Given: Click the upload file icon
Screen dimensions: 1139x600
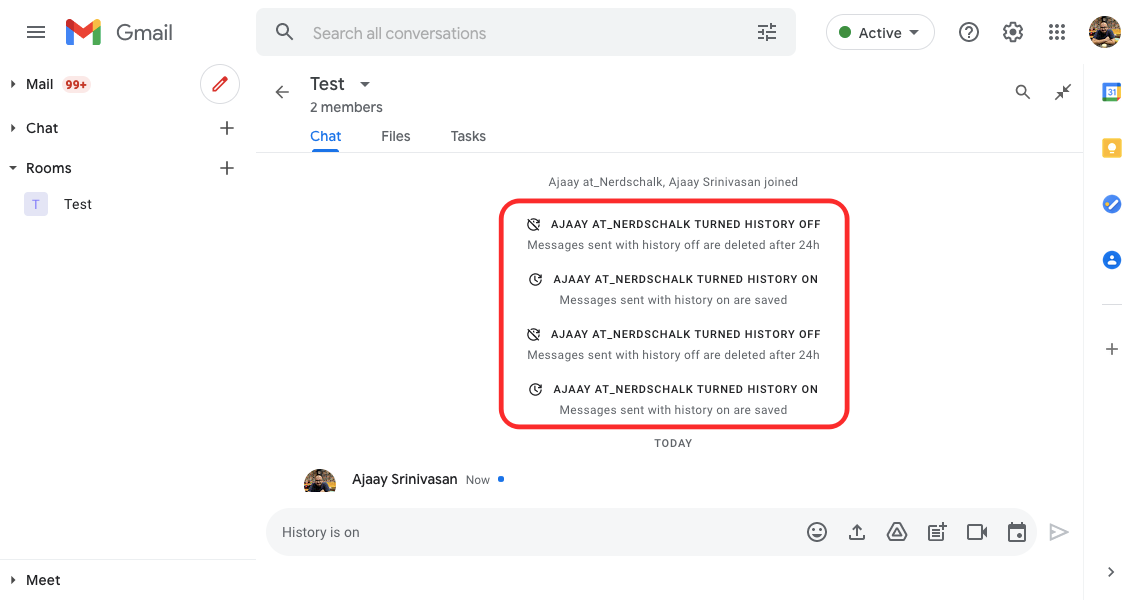Looking at the screenshot, I should 857,532.
